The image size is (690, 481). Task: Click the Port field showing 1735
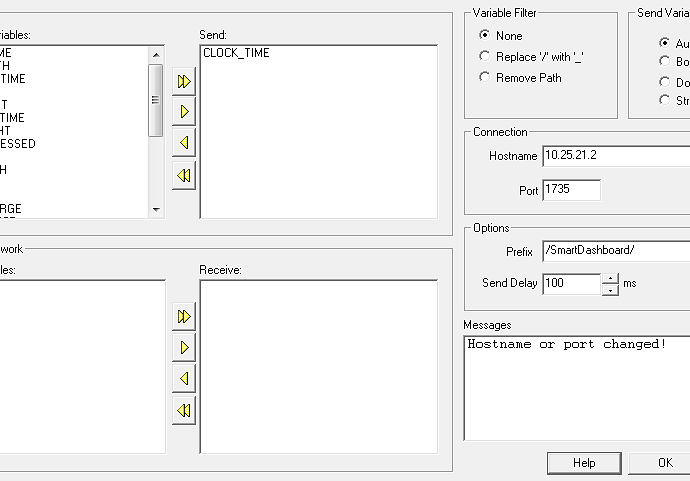point(572,190)
